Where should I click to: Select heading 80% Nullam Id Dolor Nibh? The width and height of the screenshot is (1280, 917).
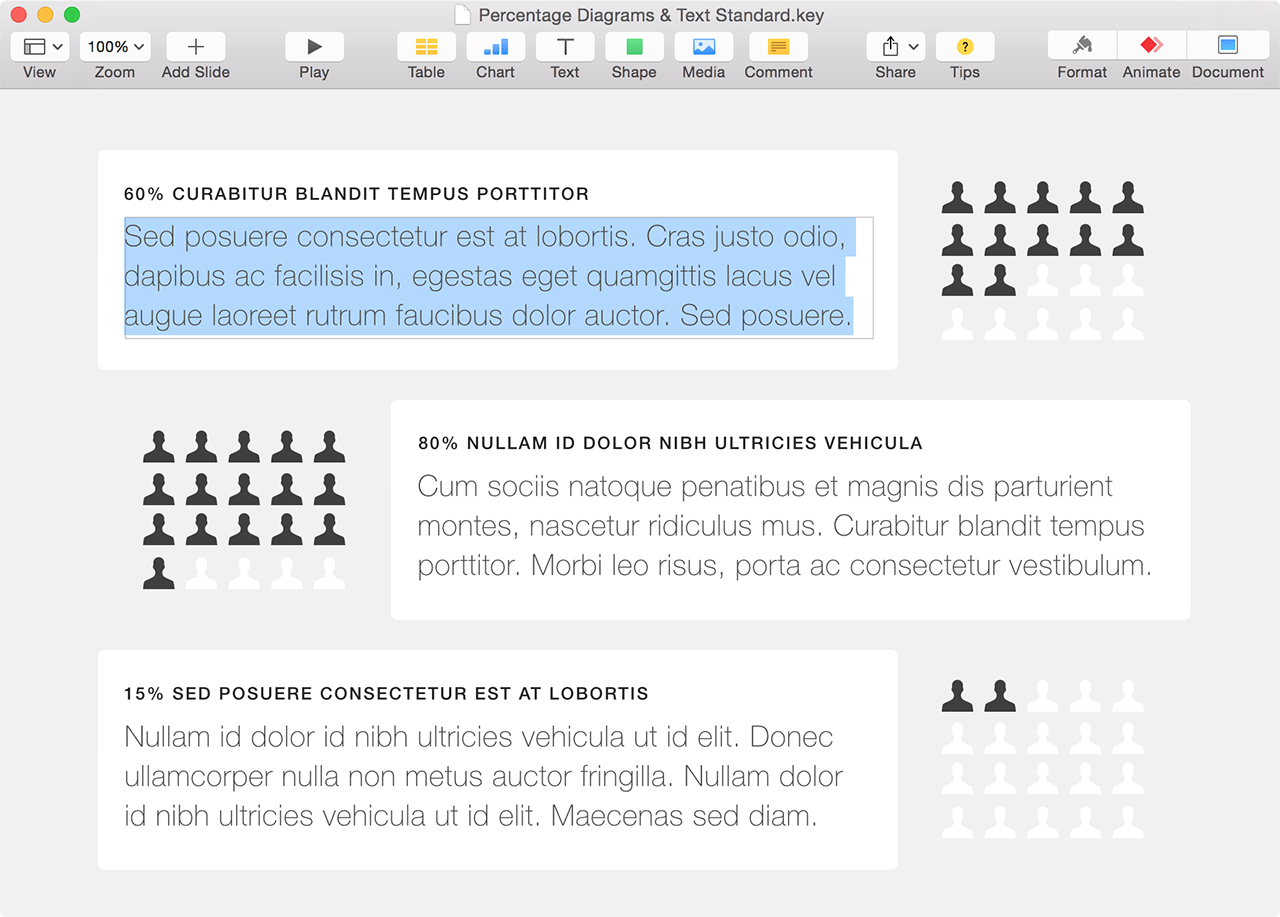pos(670,443)
